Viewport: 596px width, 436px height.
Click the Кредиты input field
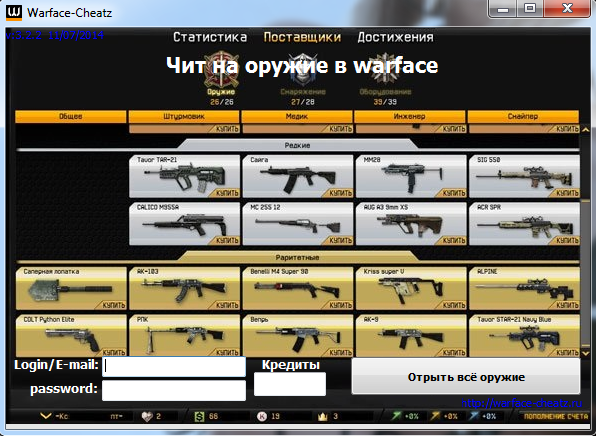(x=290, y=384)
